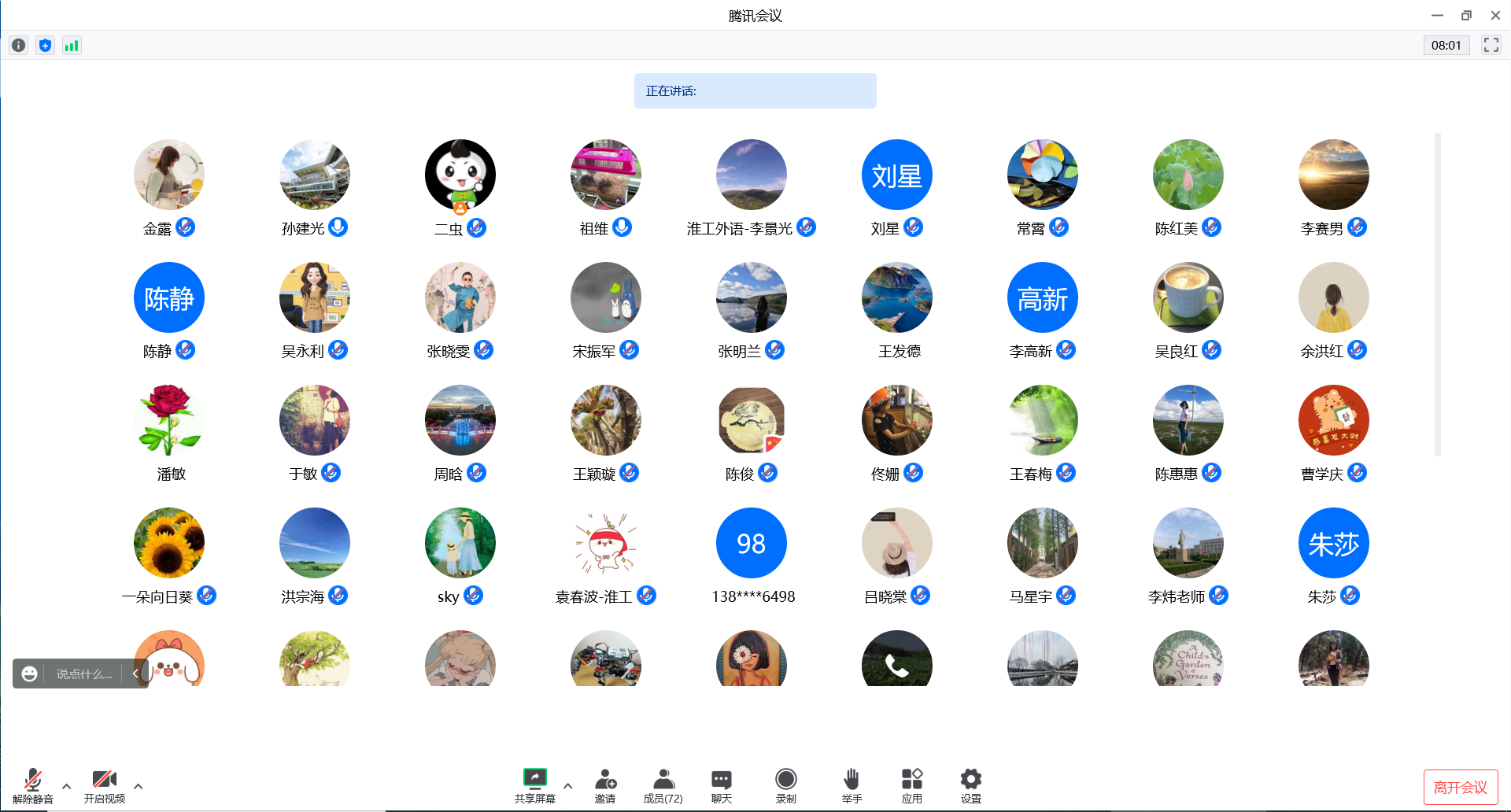Image resolution: width=1511 pixels, height=812 pixels.
Task: Click the 说点什么 chat input field
Action: tap(83, 674)
